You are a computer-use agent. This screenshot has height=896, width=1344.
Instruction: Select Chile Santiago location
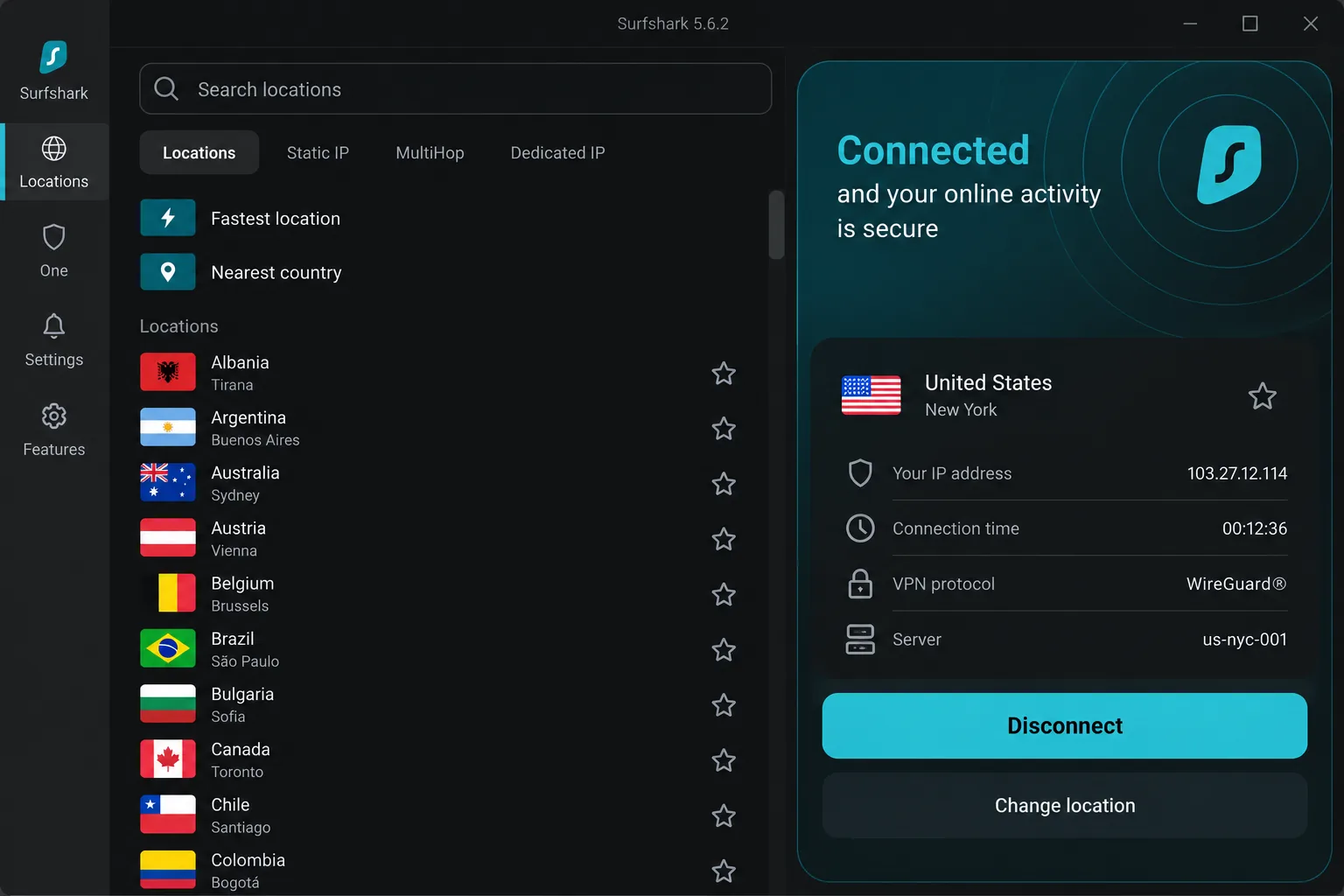437,815
